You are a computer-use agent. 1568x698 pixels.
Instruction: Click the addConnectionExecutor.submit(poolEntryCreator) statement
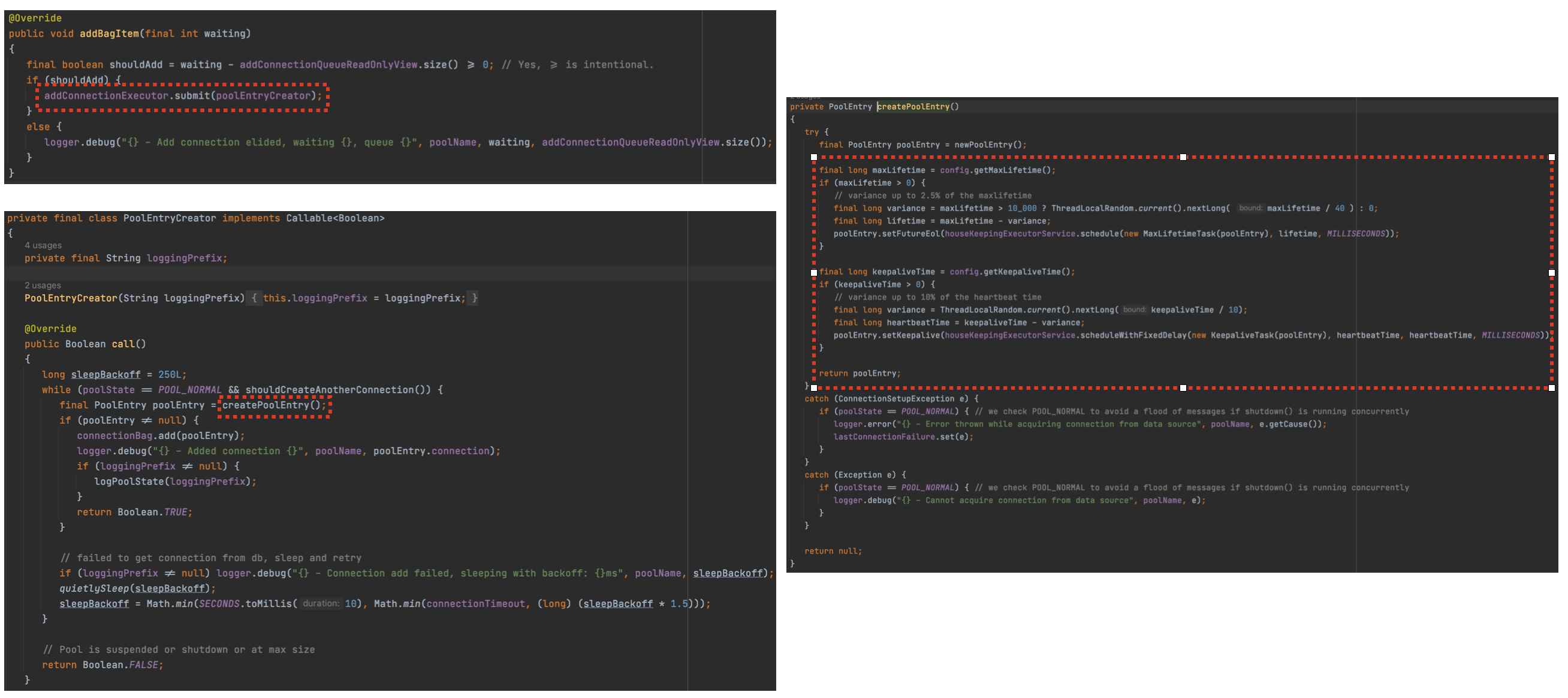pos(183,96)
